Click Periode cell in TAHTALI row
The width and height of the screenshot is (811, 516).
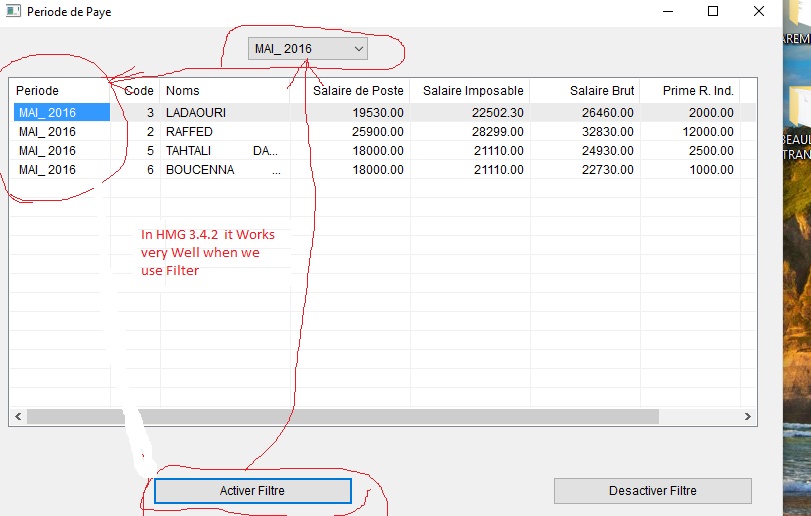pos(47,150)
